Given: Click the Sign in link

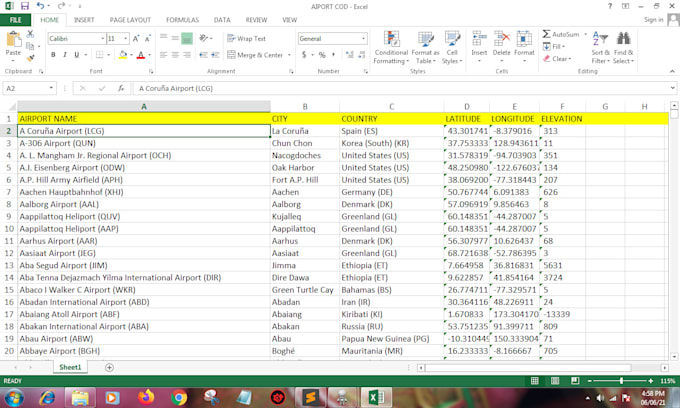Looking at the screenshot, I should (654, 20).
